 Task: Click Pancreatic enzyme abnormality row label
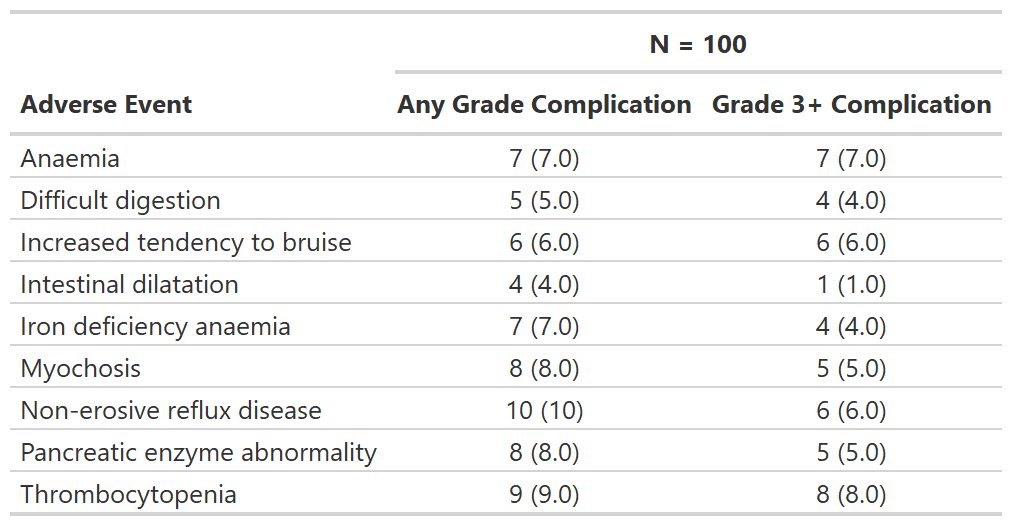click(x=198, y=452)
